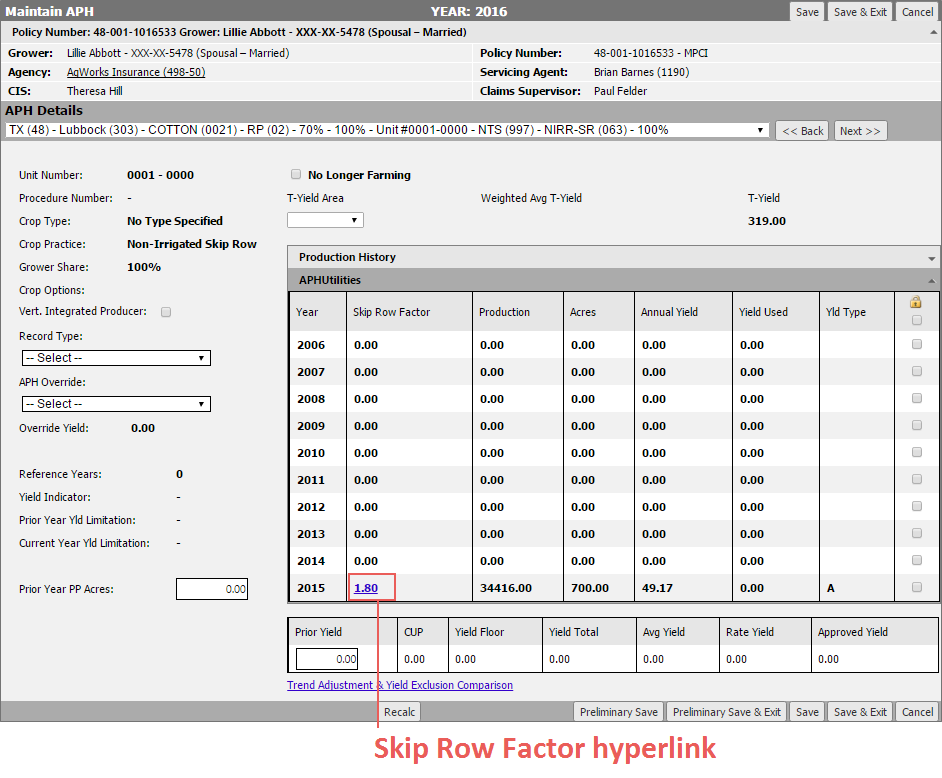
Task: Check the 2015 row checkbox
Action: click(x=916, y=587)
